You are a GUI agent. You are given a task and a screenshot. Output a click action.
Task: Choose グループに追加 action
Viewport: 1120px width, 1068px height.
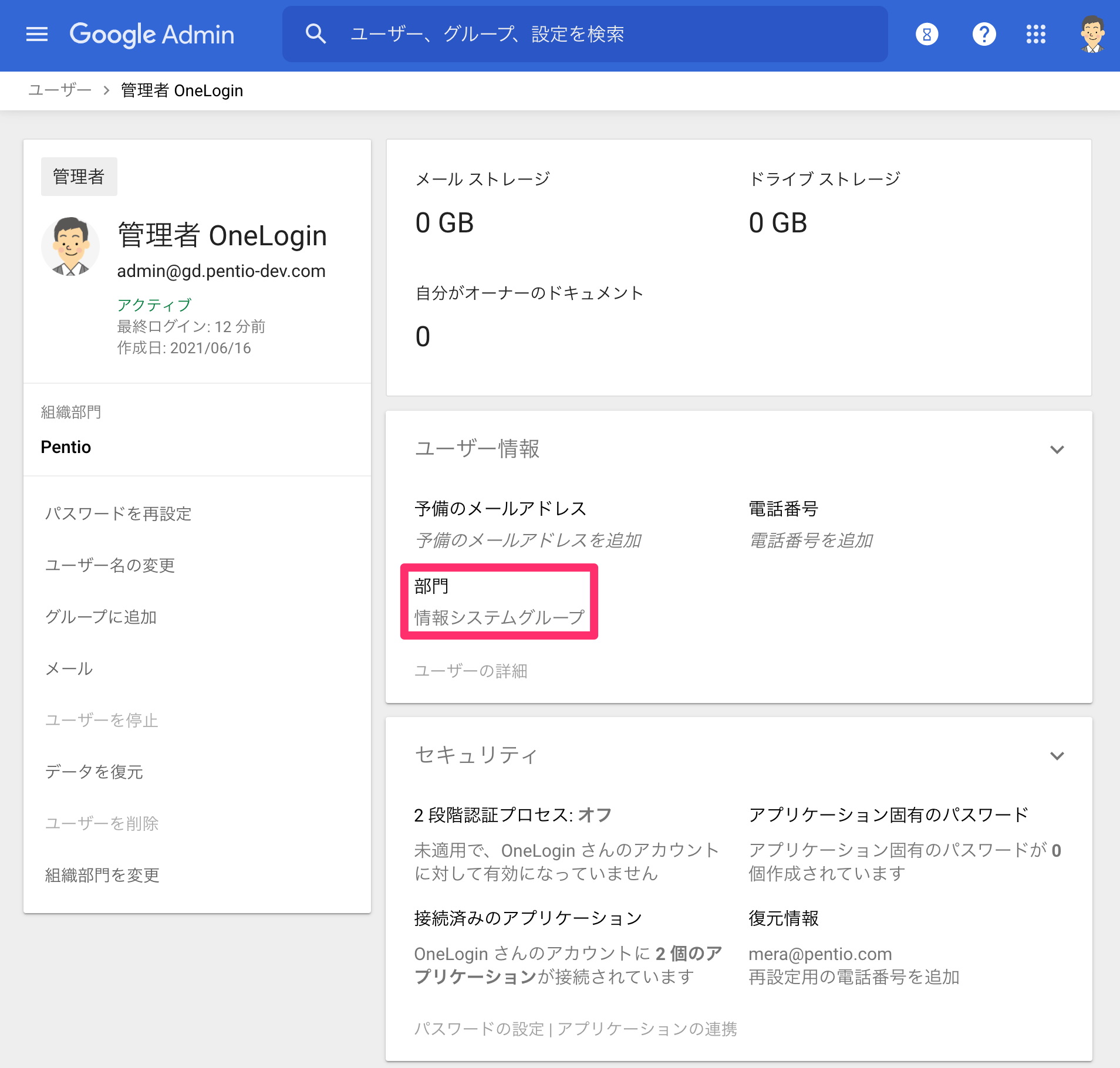pos(101,617)
